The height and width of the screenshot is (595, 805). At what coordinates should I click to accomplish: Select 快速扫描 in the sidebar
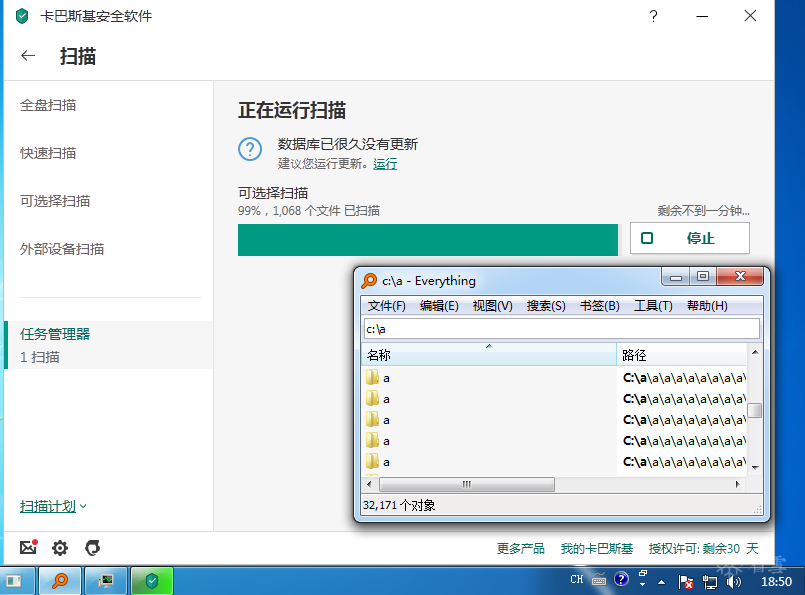pos(48,153)
